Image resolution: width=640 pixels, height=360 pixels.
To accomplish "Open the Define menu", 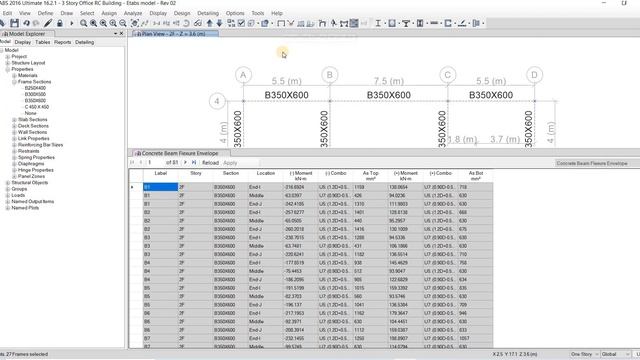I will pyautogui.click(x=45, y=13).
